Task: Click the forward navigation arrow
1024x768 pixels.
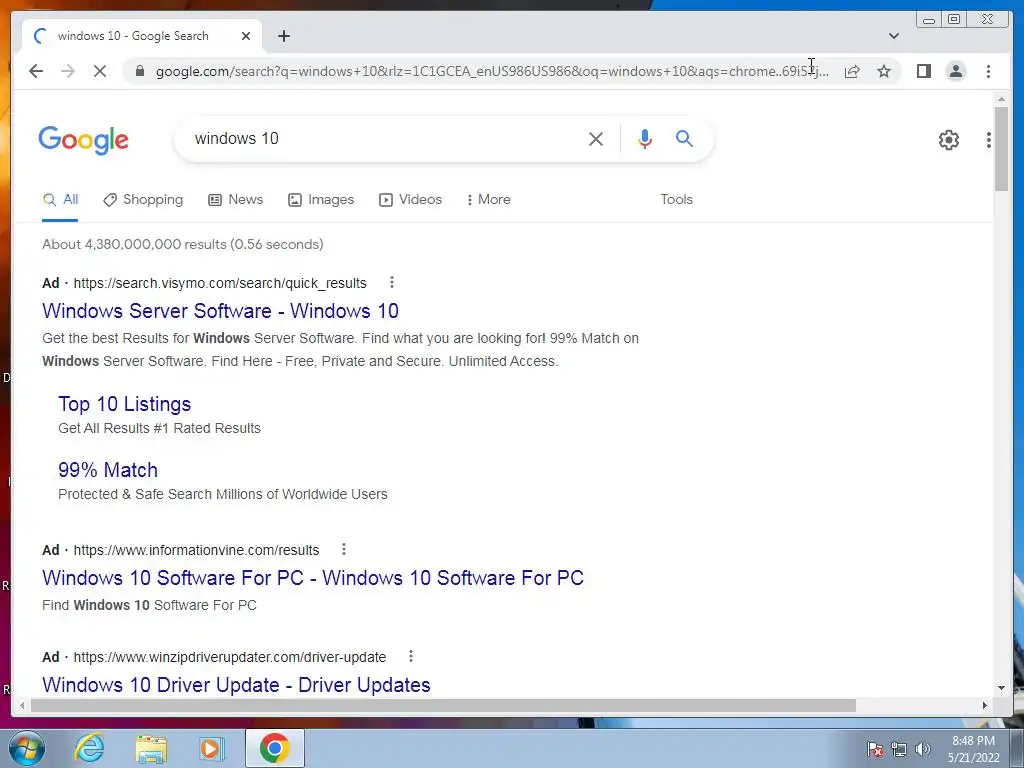Action: (x=68, y=71)
